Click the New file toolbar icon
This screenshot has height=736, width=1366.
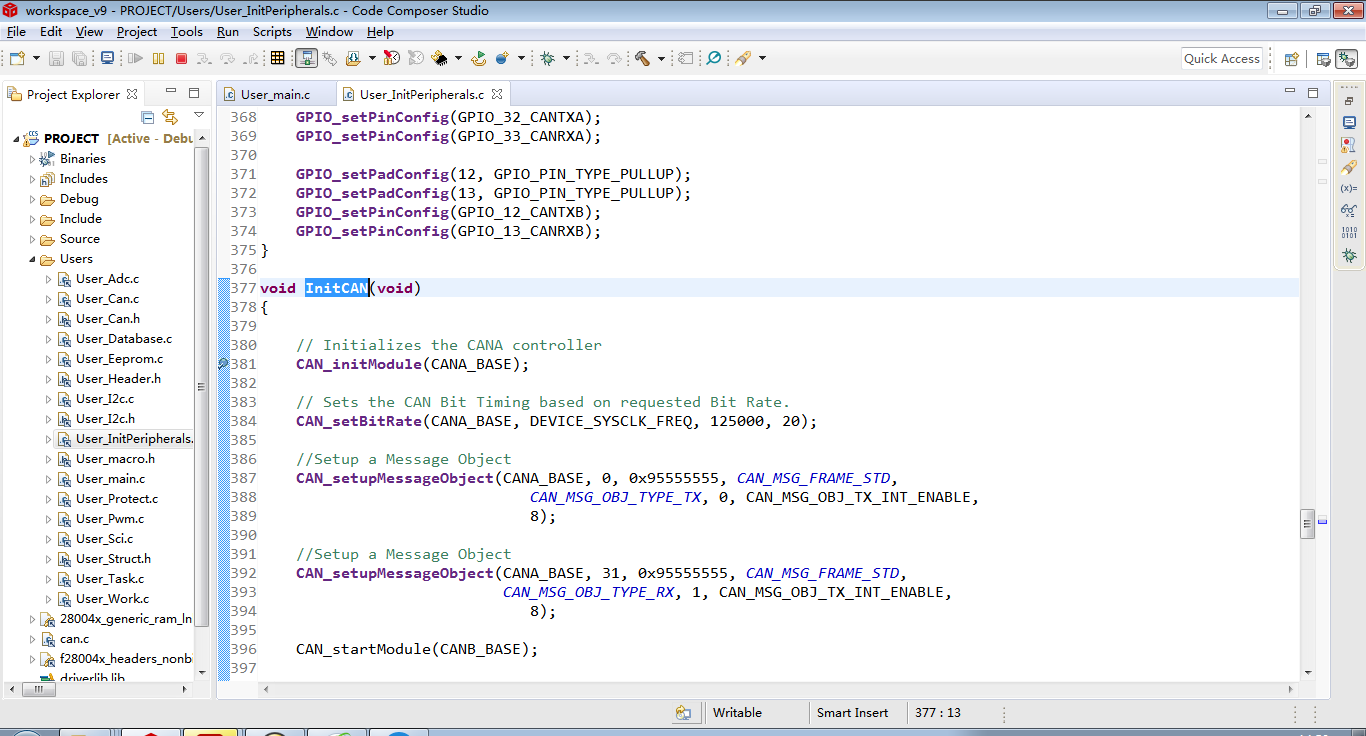click(16, 58)
